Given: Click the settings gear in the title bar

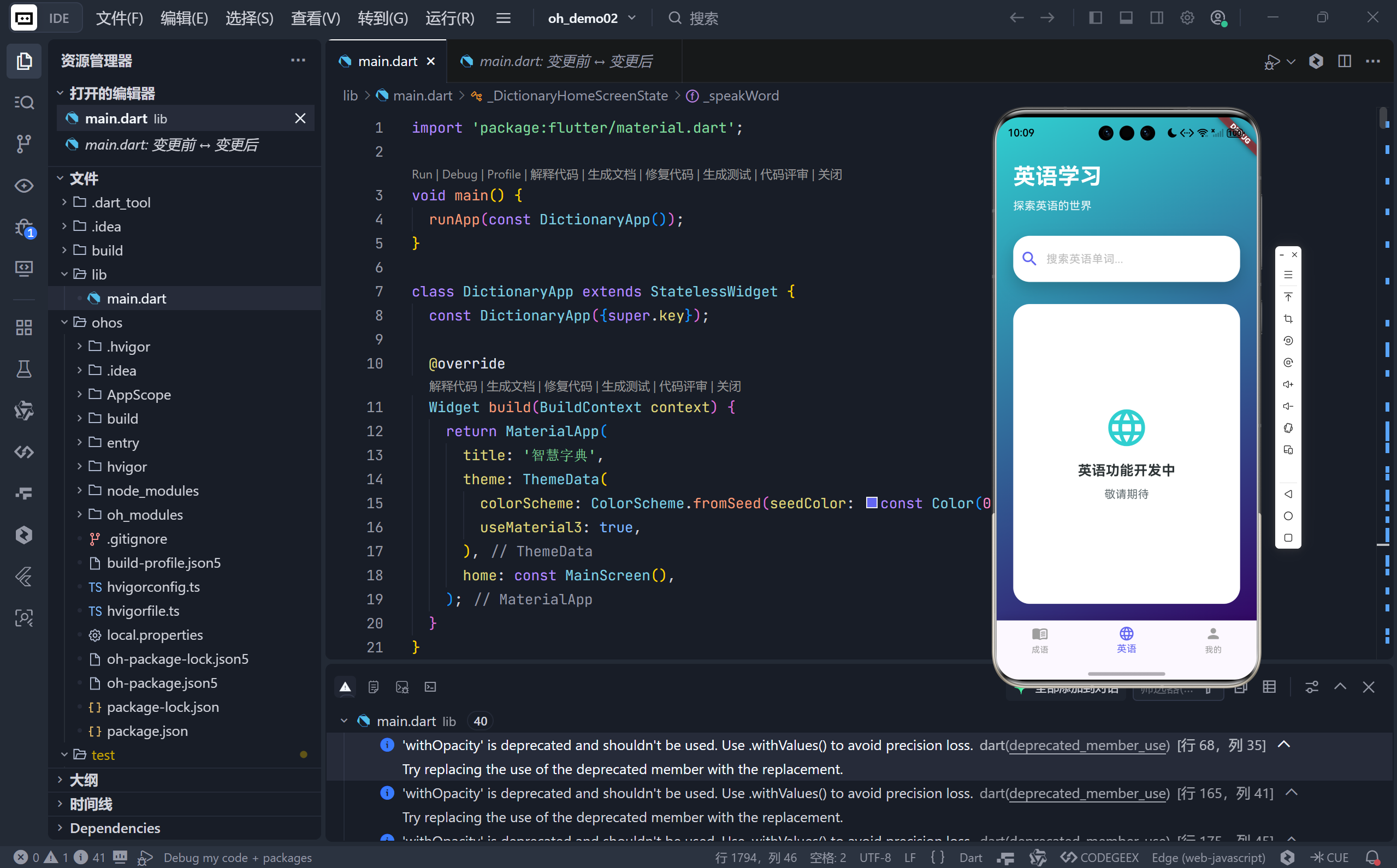Looking at the screenshot, I should (1187, 18).
